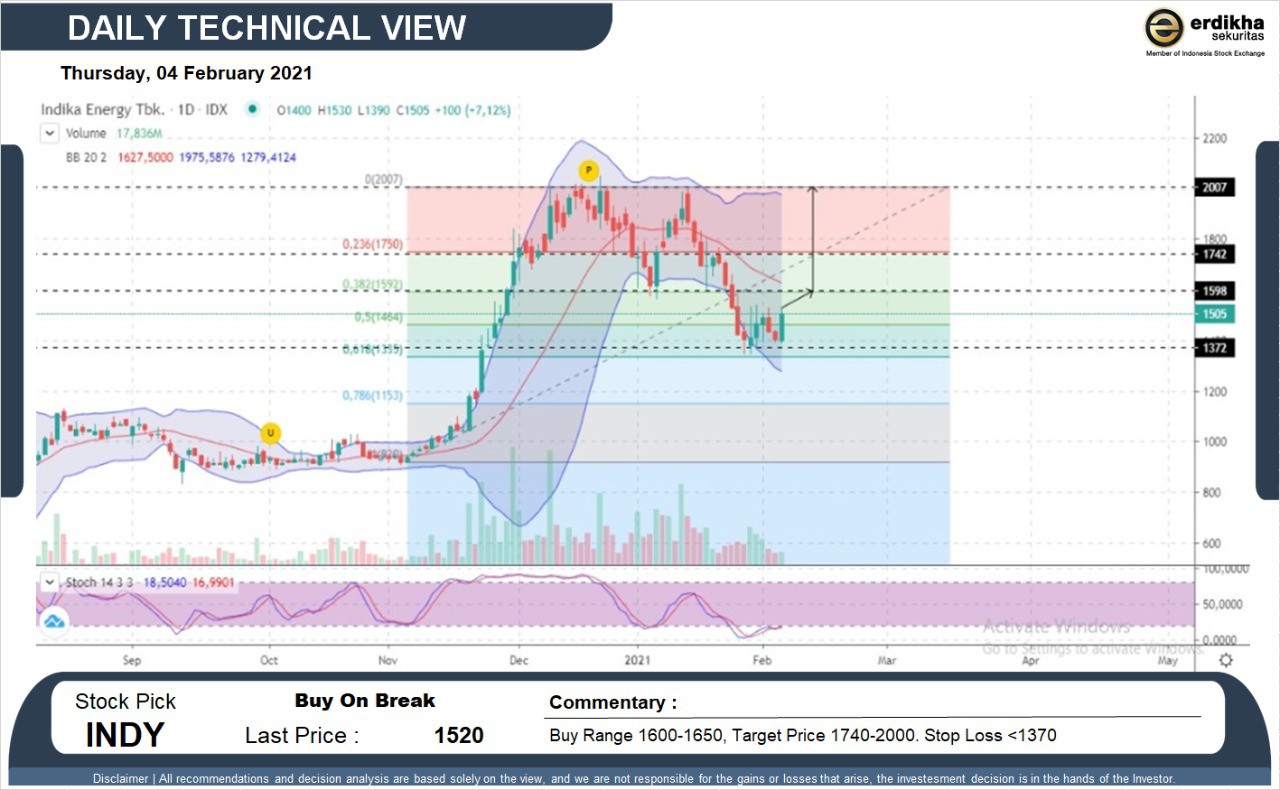
Task: Click the upward target arrow at 2007
Action: pyautogui.click(x=813, y=190)
